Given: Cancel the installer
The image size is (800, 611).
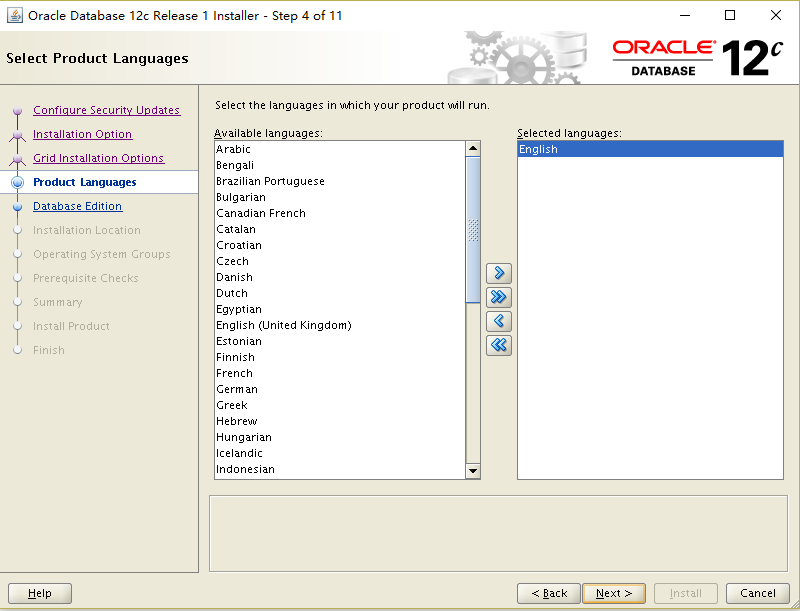Looking at the screenshot, I should [x=758, y=593].
